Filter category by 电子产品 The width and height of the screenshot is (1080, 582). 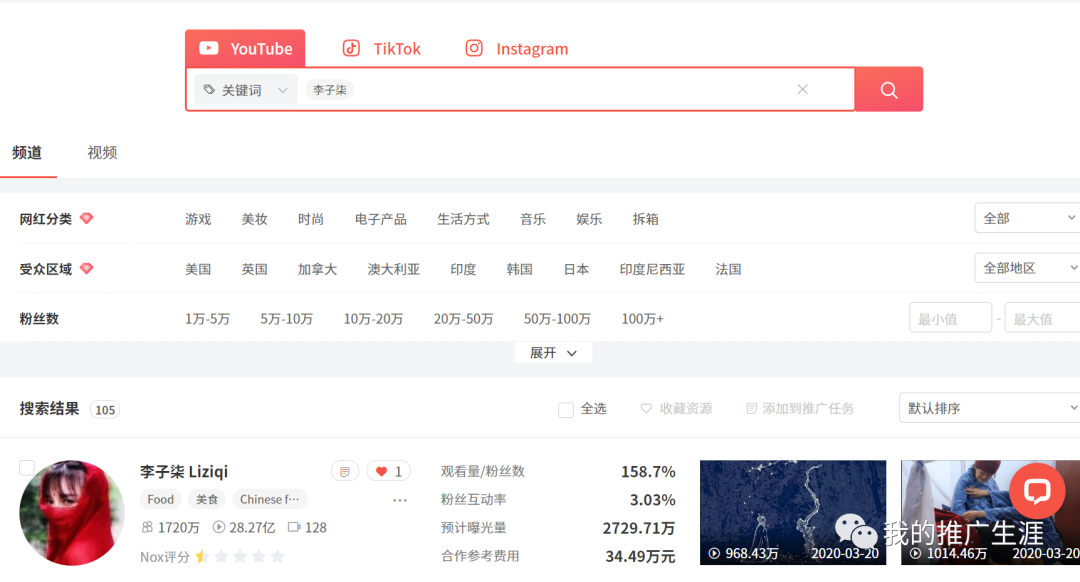tap(381, 219)
